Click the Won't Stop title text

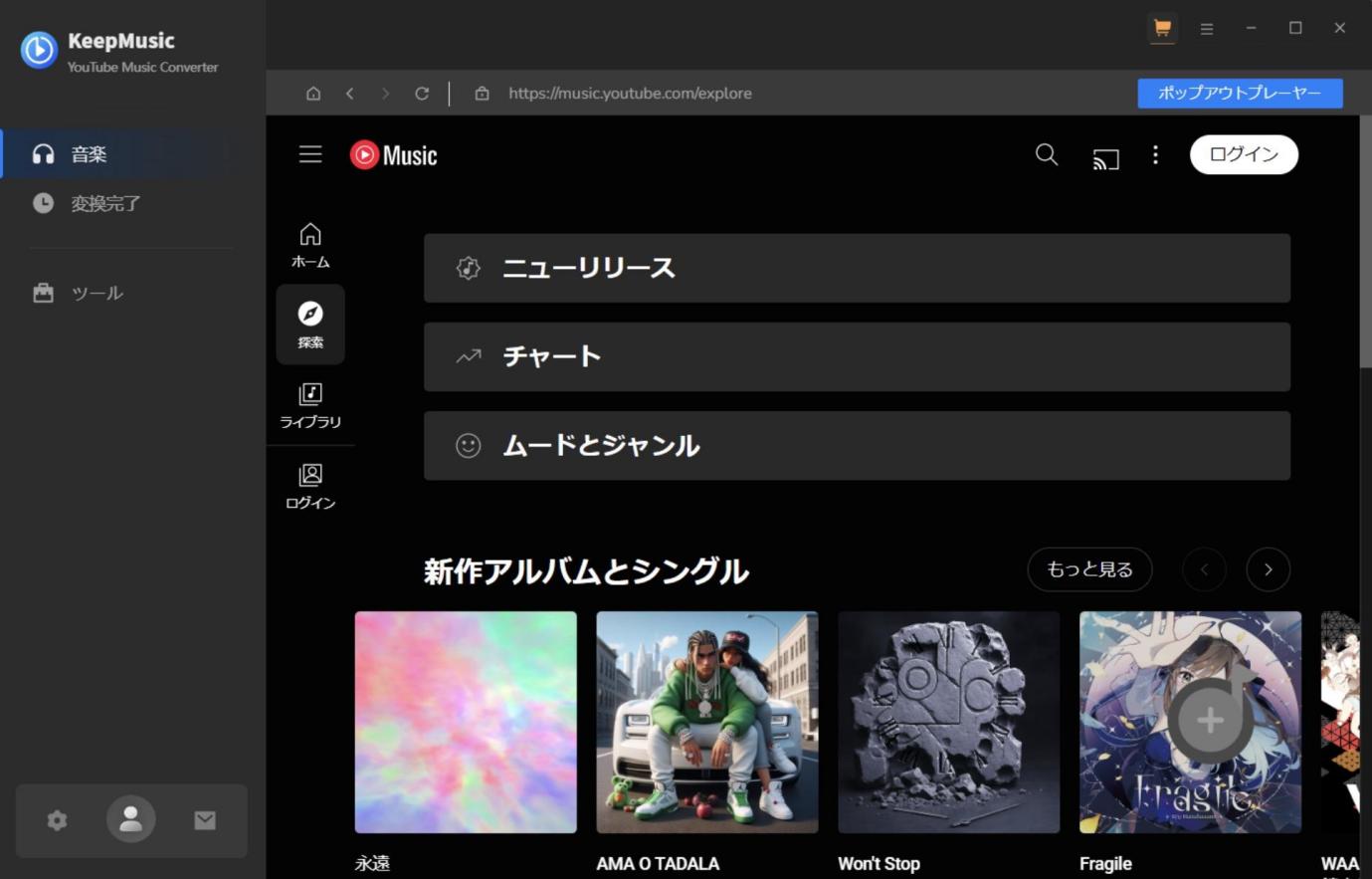point(879,863)
